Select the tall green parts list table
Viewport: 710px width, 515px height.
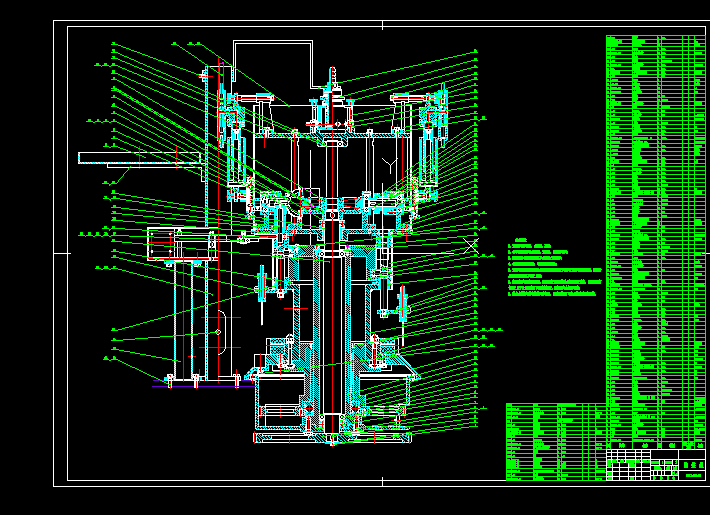[x=656, y=242]
